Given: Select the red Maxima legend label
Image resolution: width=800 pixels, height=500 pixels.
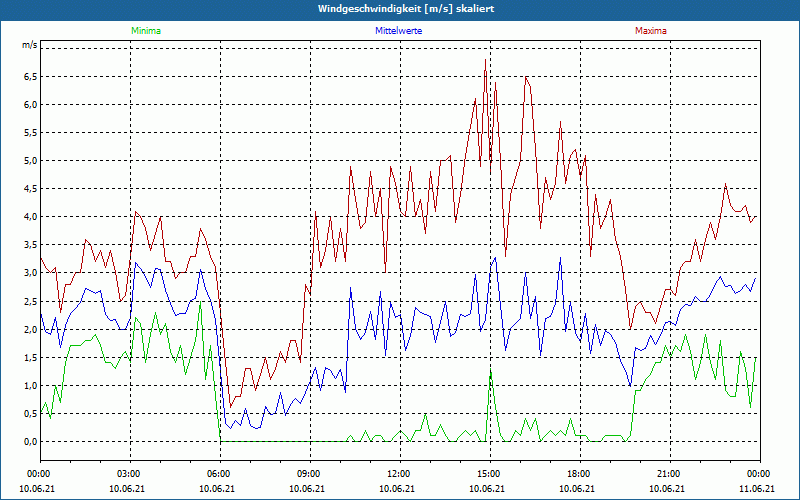Looking at the screenshot, I should pos(651,31).
